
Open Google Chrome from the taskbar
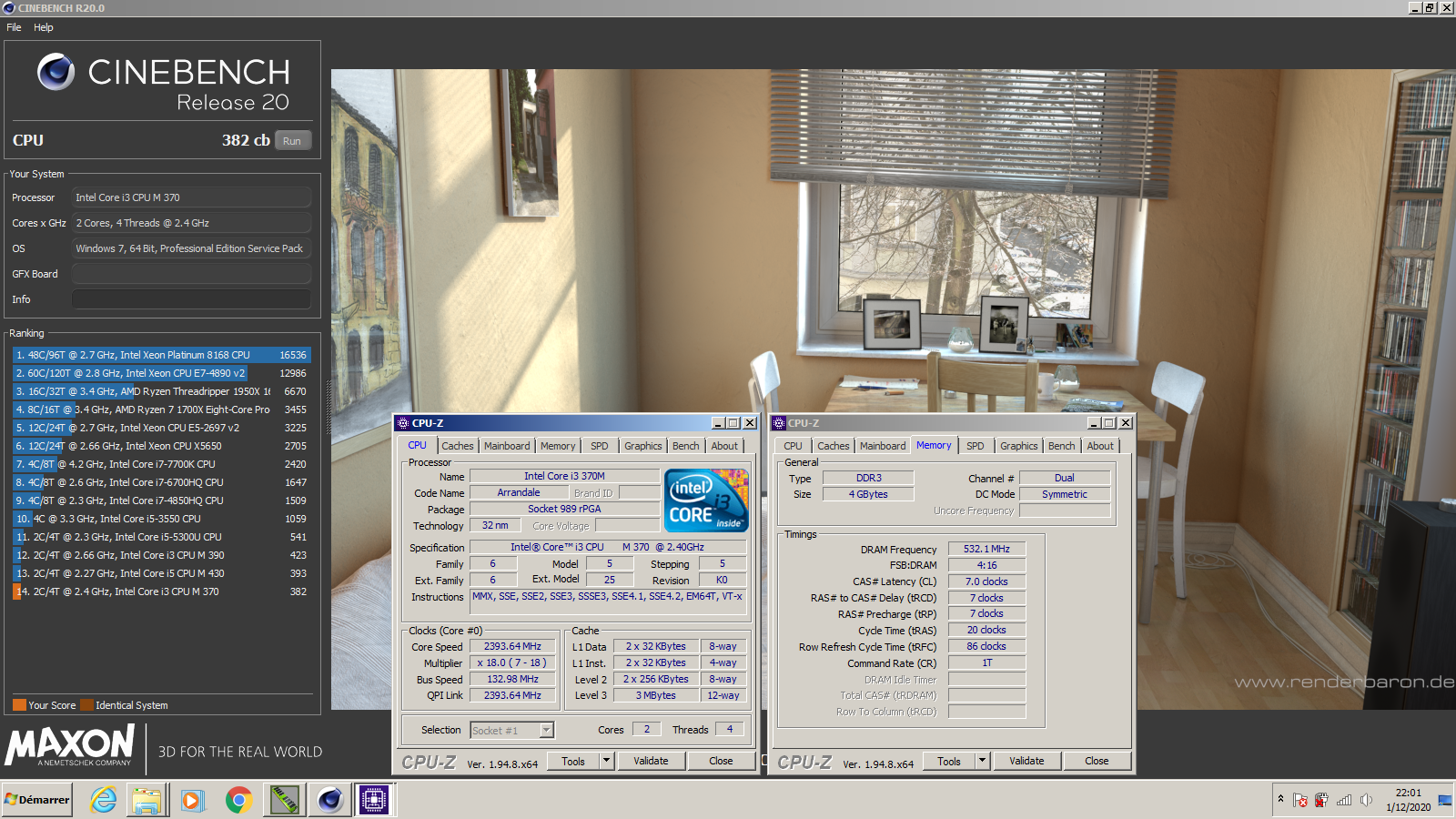(x=238, y=800)
